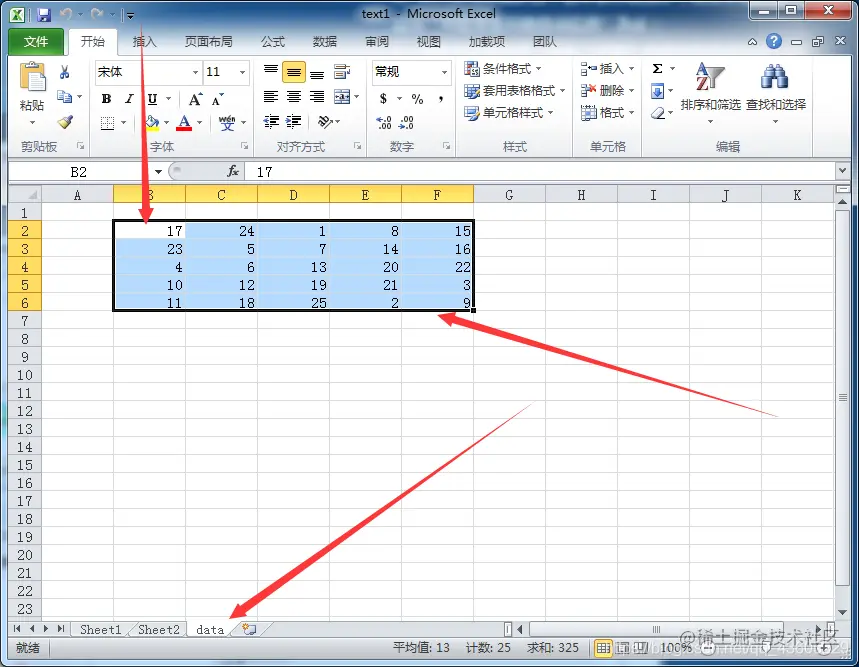The width and height of the screenshot is (859, 667).
Task: Click the Name Box showing B2
Action: (79, 172)
